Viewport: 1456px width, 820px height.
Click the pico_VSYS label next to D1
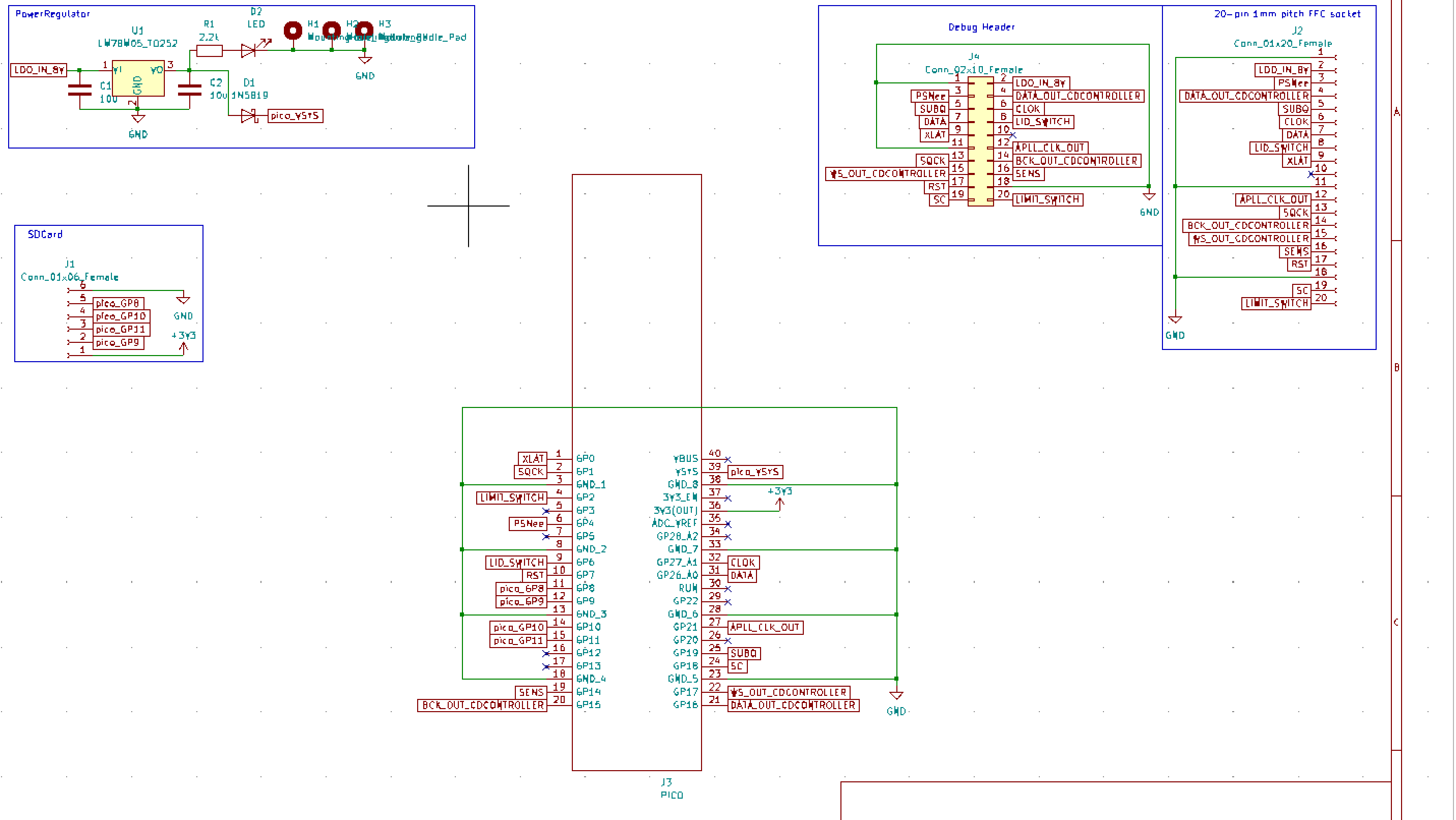pyautogui.click(x=295, y=116)
